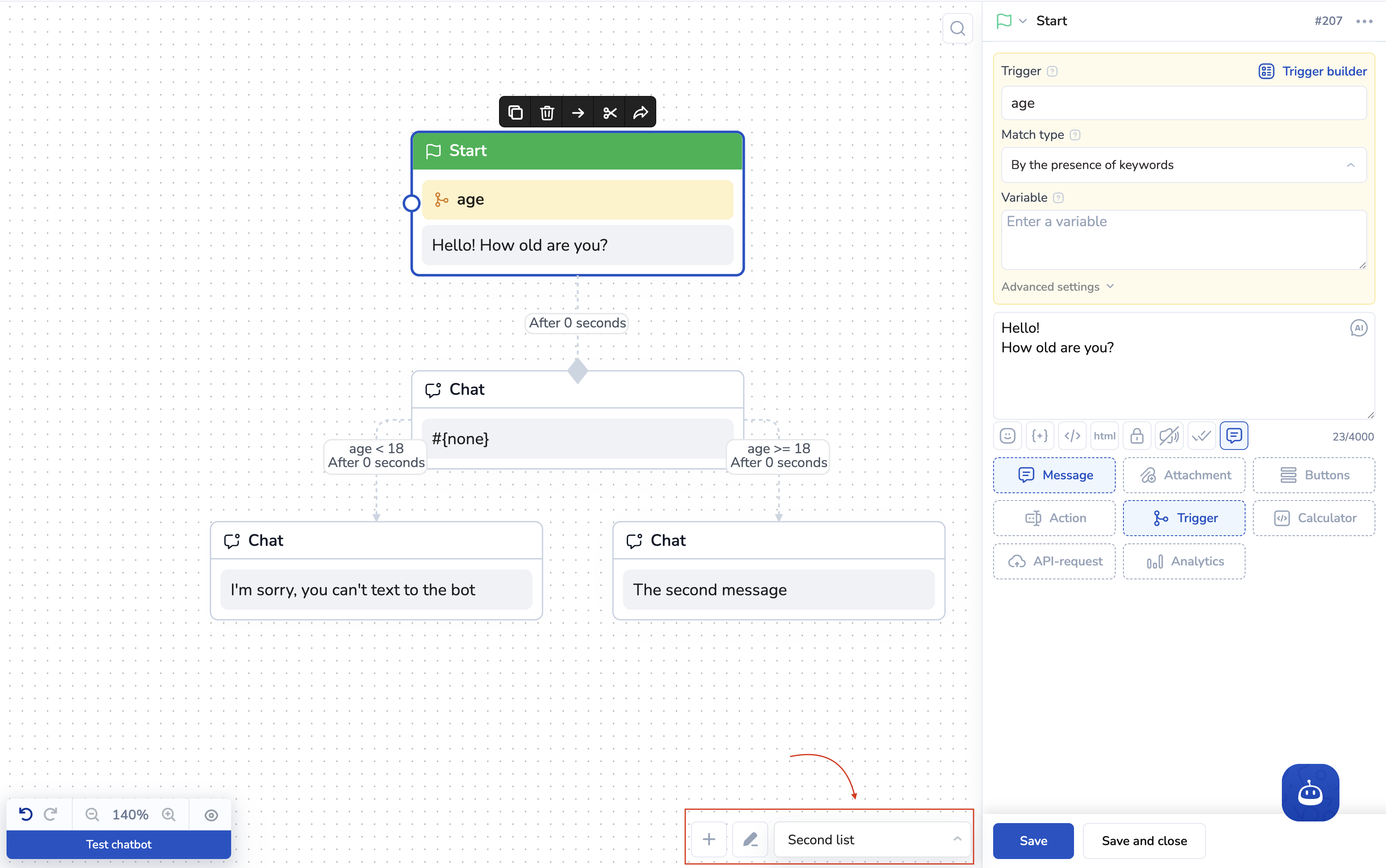Zoom in on the canvas with the plus magnifier
Image resolution: width=1386 pixels, height=868 pixels.
[168, 814]
